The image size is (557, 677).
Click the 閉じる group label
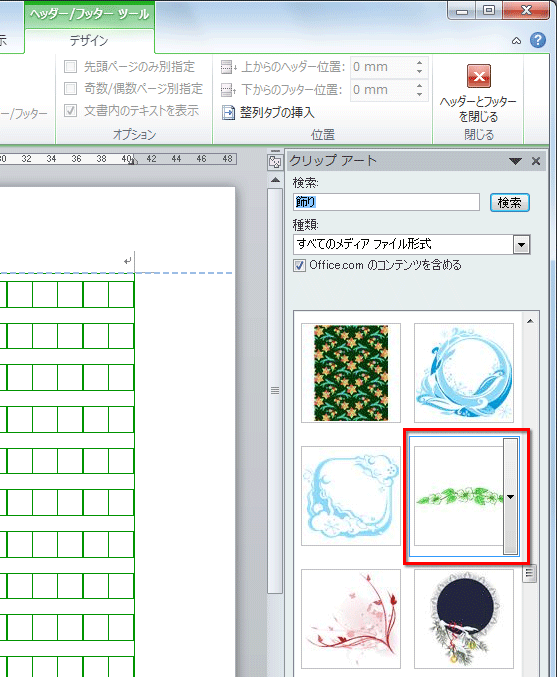(x=479, y=135)
